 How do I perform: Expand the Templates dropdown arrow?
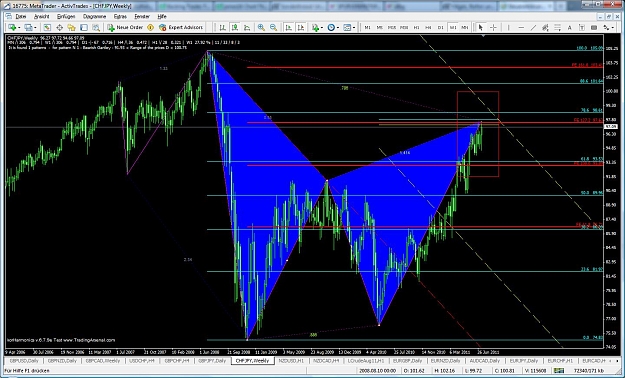coord(354,28)
